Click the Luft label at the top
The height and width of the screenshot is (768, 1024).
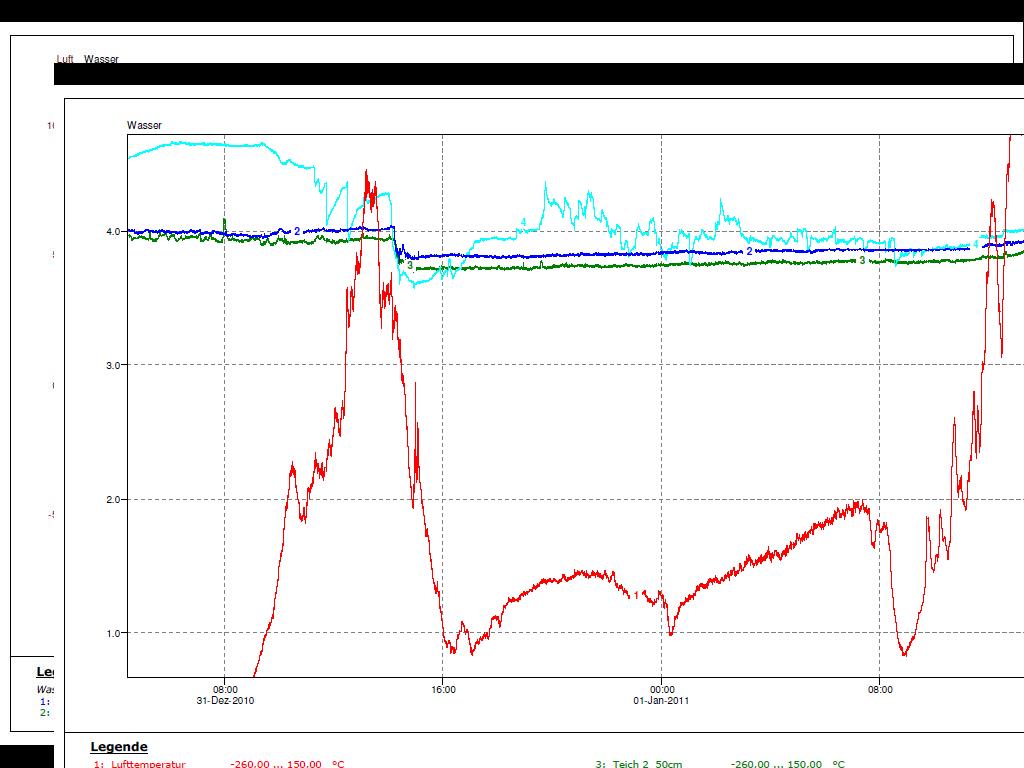pyautogui.click(x=65, y=59)
